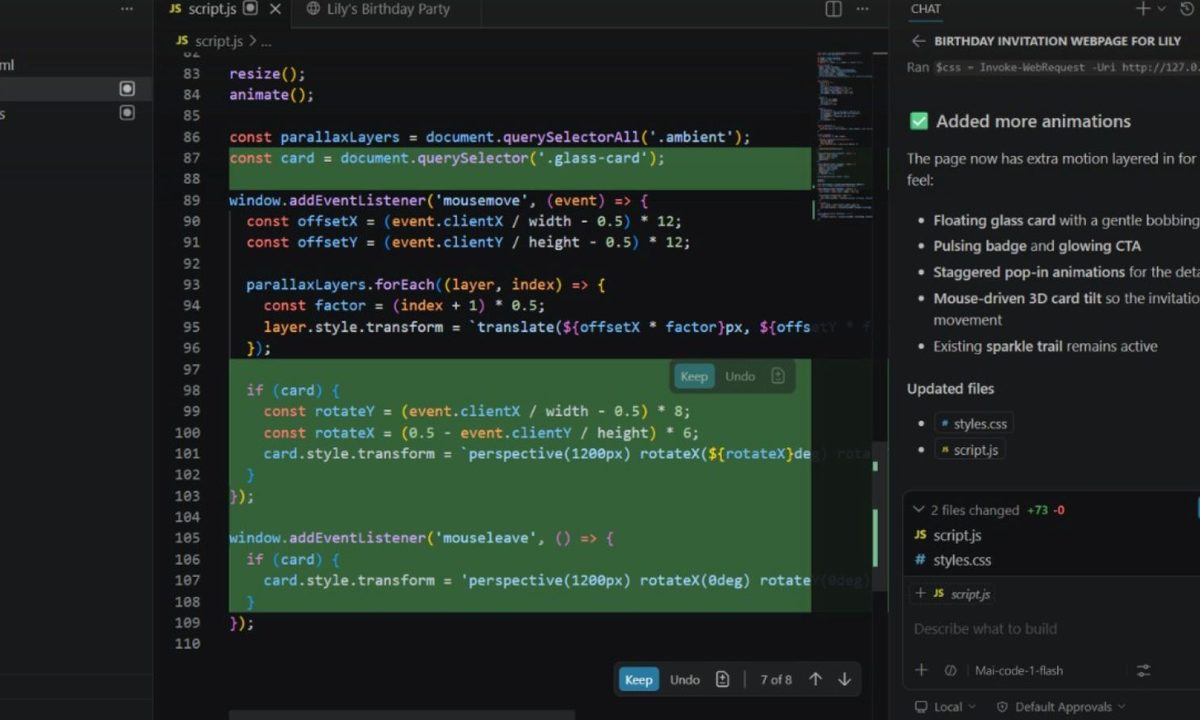This screenshot has height=720, width=1200.
Task: Keep the inline change in the code hunk
Action: click(x=694, y=376)
